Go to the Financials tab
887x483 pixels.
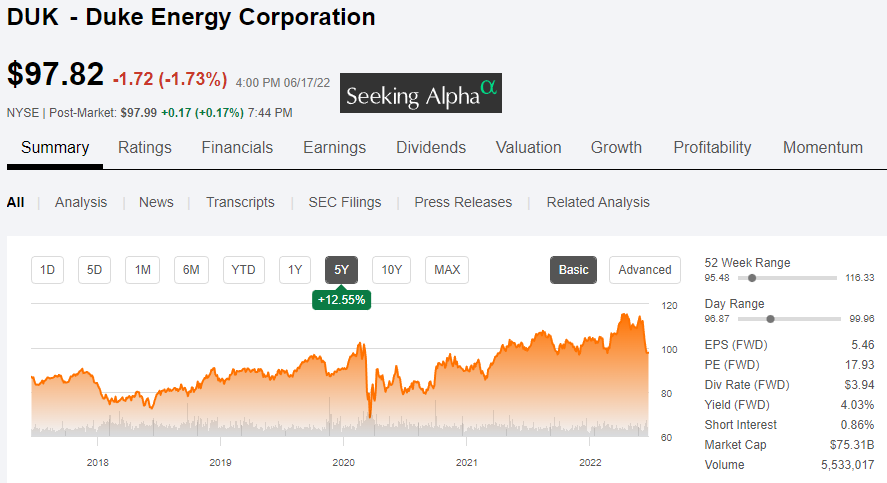(237, 148)
